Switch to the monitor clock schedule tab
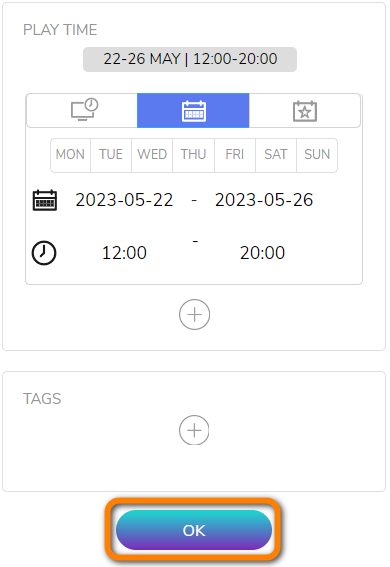This screenshot has width=390, height=567. [82, 110]
